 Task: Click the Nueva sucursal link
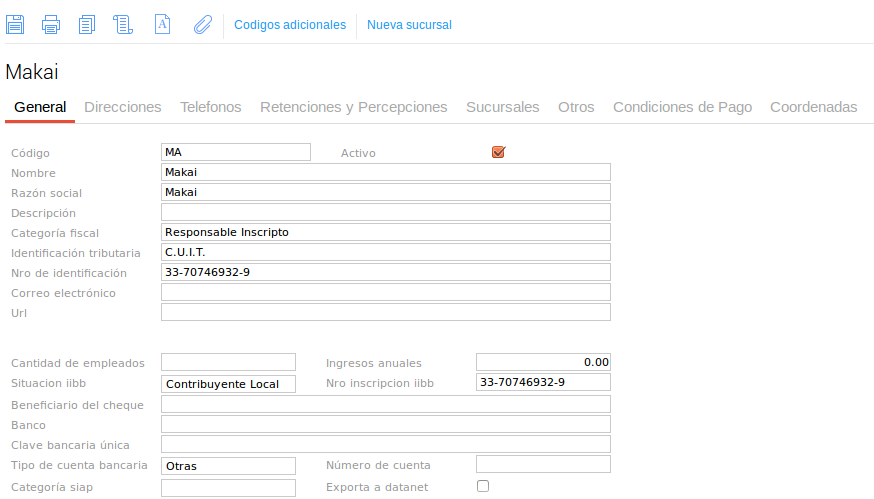pyautogui.click(x=409, y=25)
